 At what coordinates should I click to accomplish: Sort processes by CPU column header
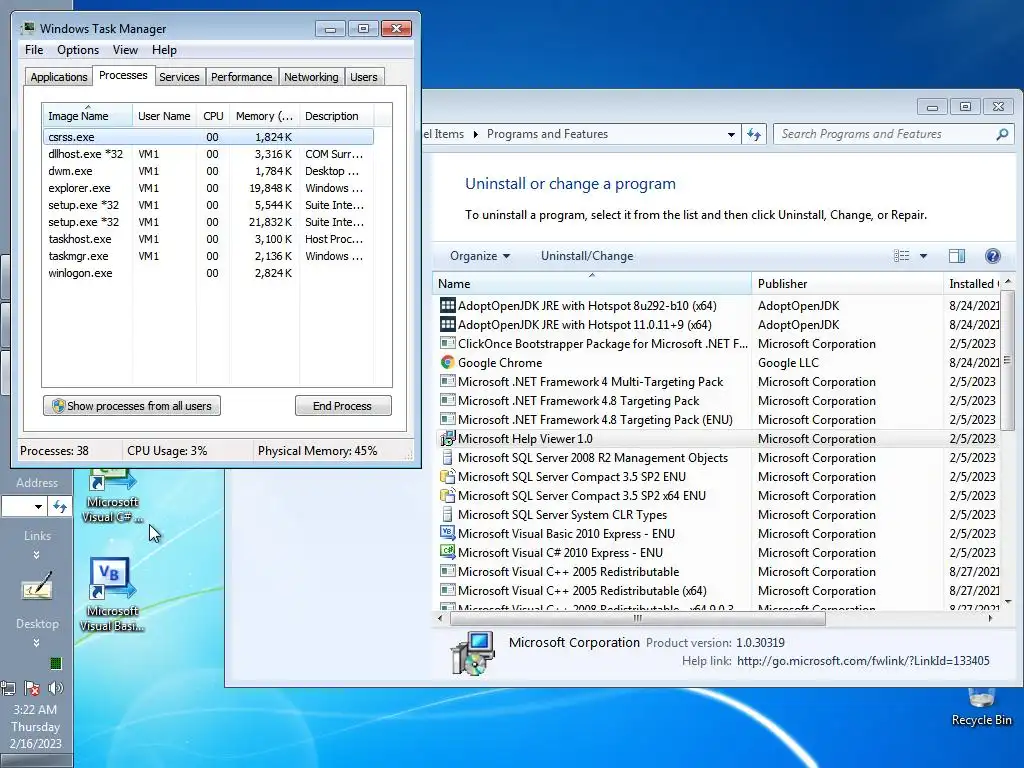coord(213,116)
